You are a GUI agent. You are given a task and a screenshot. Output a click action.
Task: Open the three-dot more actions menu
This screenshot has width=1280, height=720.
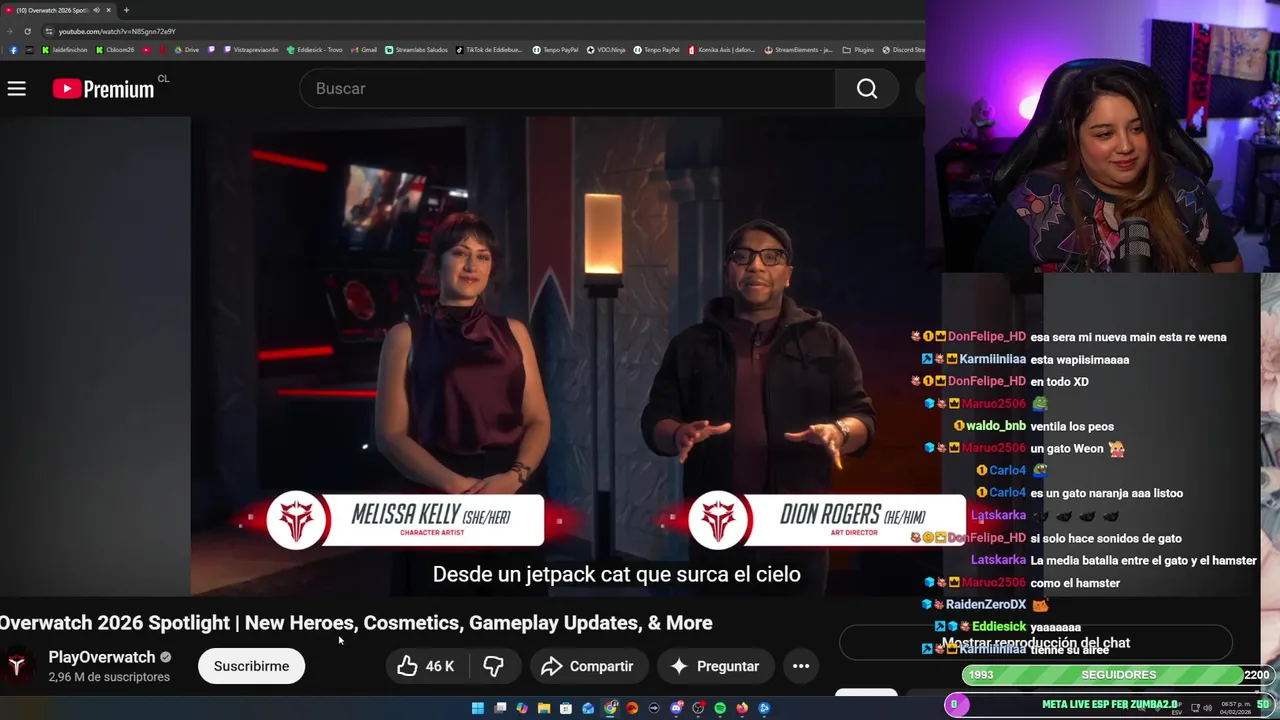[x=801, y=666]
